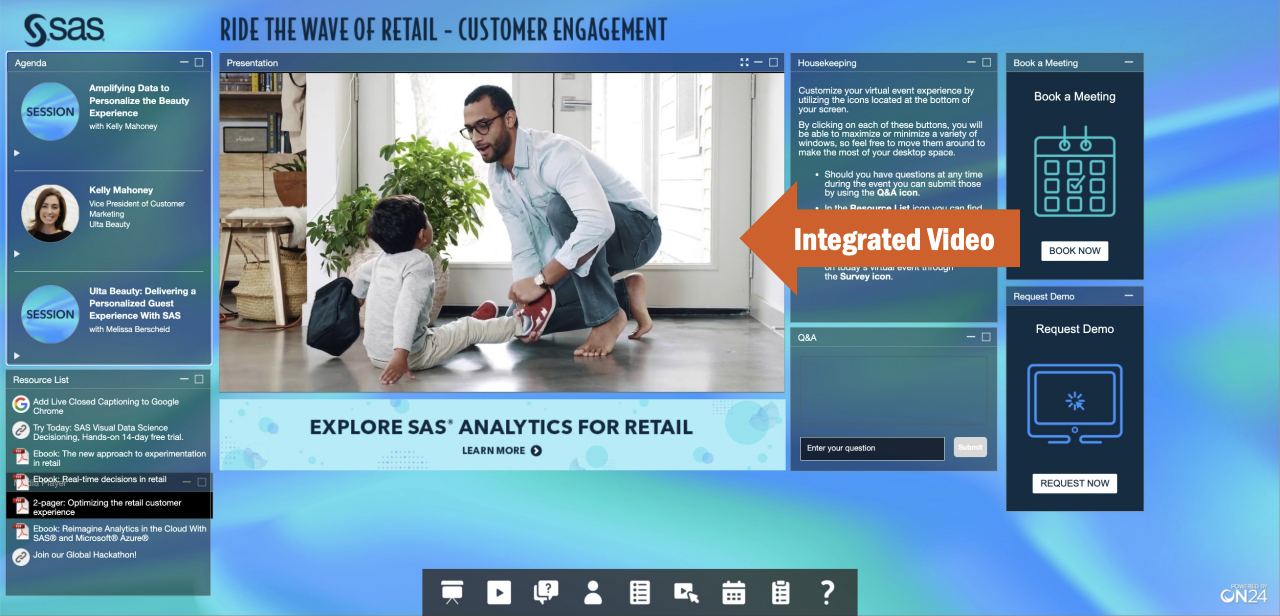Click PDF icon for experimentation in retail ebook
This screenshot has width=1280, height=616.
[x=21, y=457]
